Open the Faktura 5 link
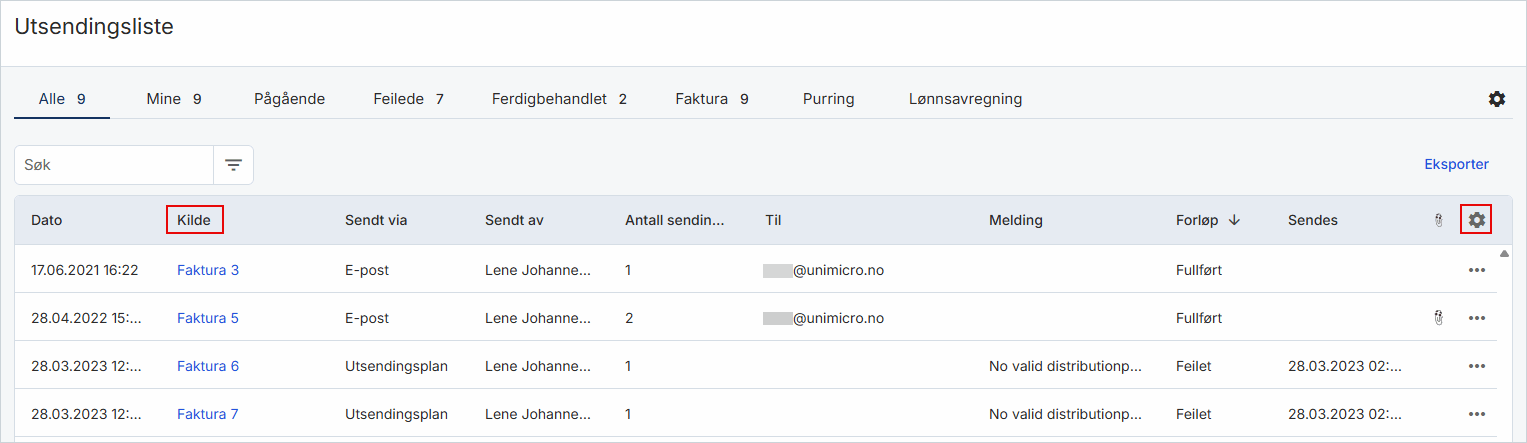Image resolution: width=1527 pixels, height=443 pixels. click(x=208, y=318)
